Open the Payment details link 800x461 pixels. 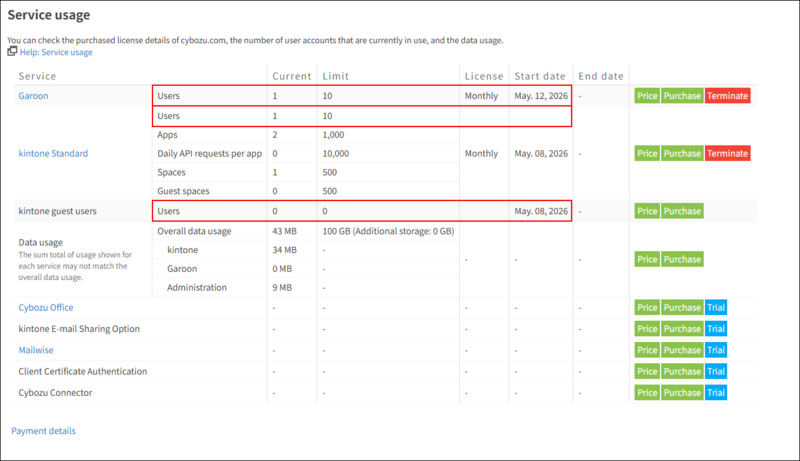click(43, 431)
